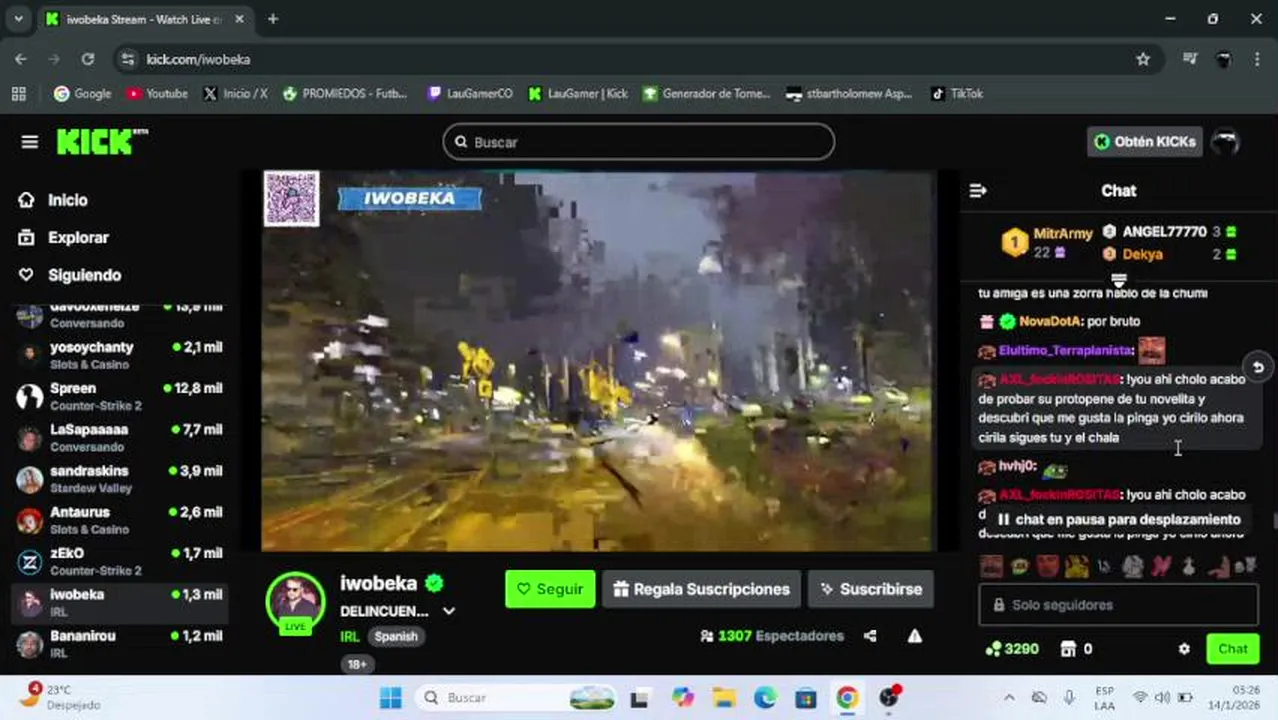This screenshot has height=720, width=1278.
Task: Click MitrArmy top gifter in chat
Action: [1063, 233]
